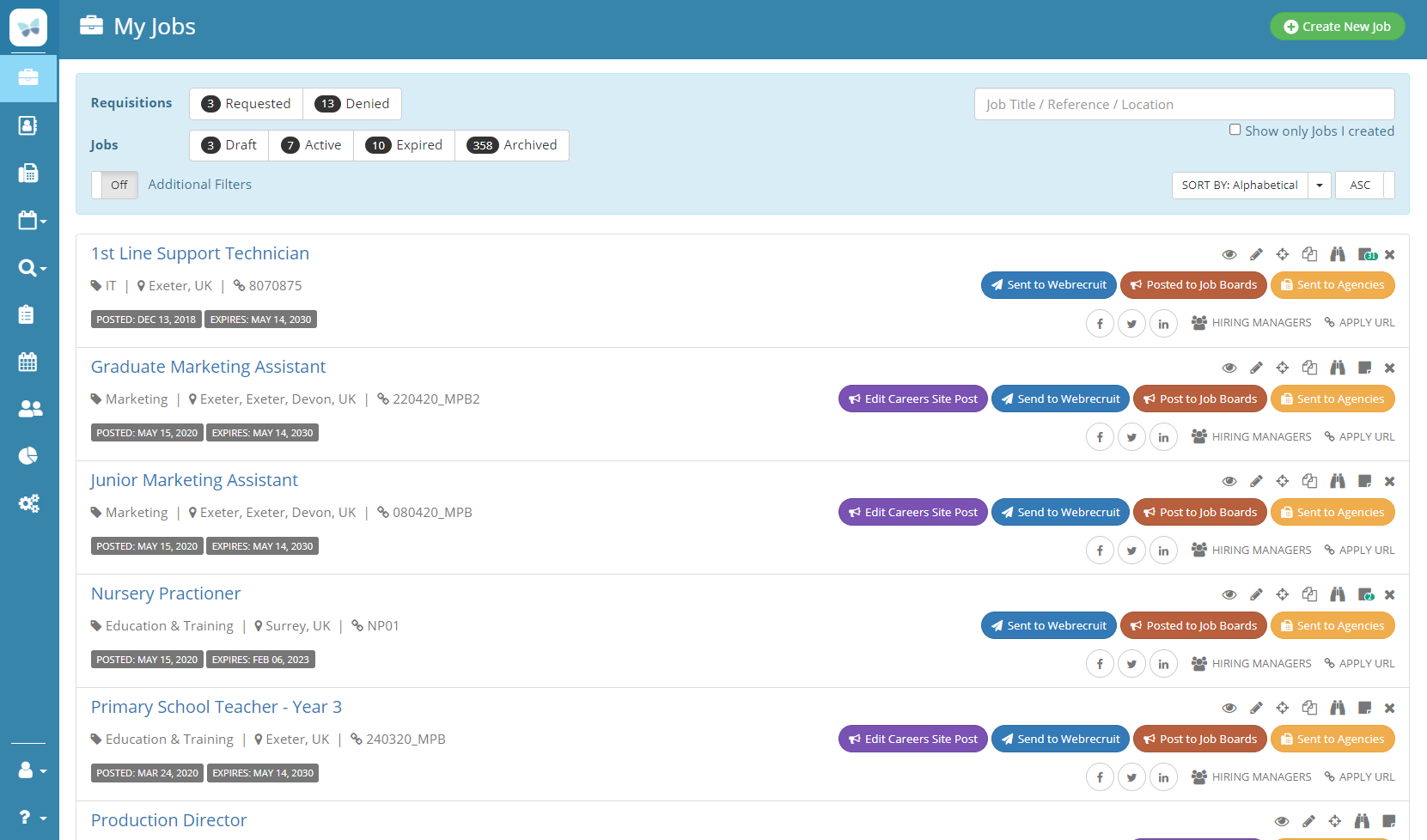1427x840 pixels.
Task: Check Show only Jobs I created
Action: tap(1235, 130)
